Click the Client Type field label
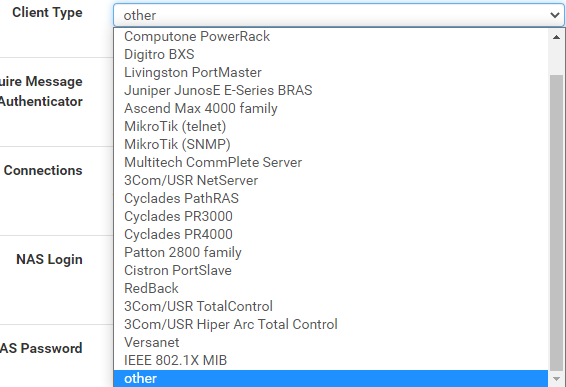 coord(47,13)
